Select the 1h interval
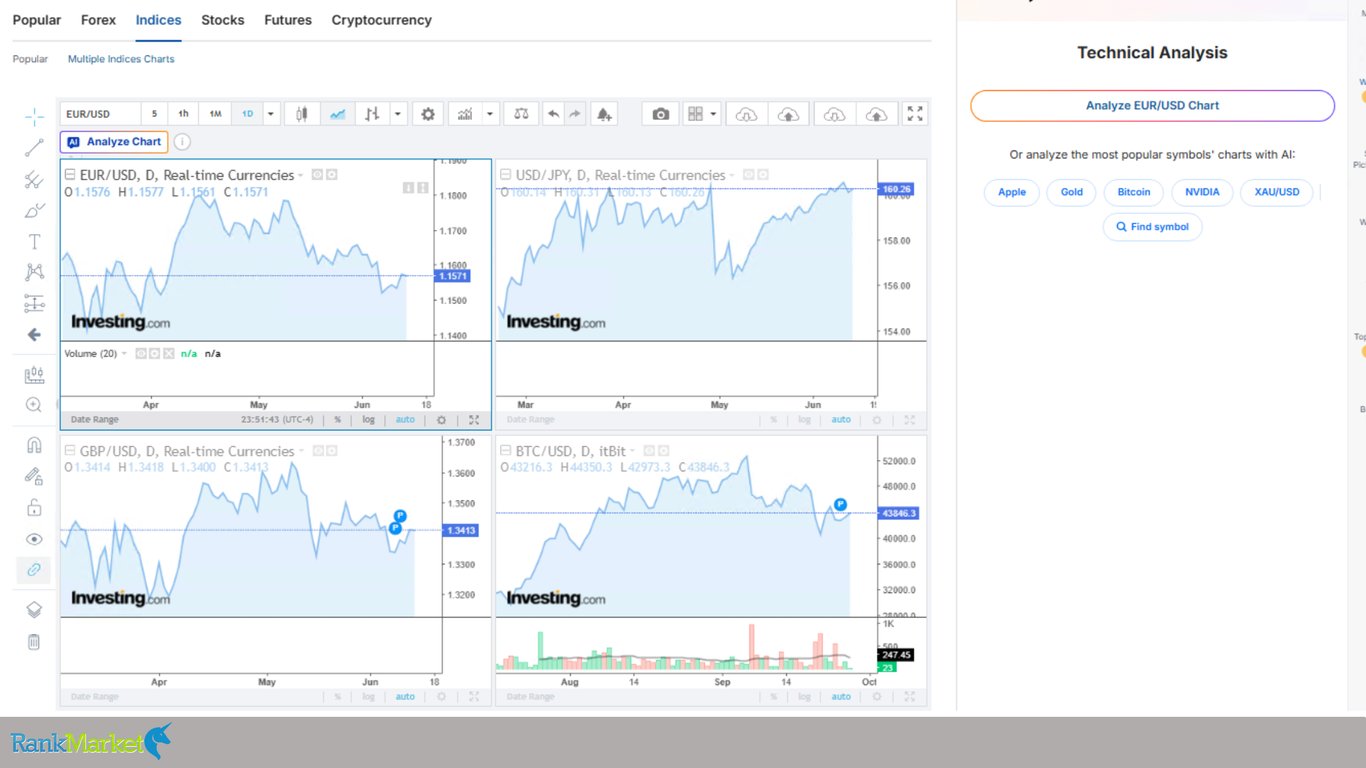Image resolution: width=1366 pixels, height=768 pixels. (184, 114)
